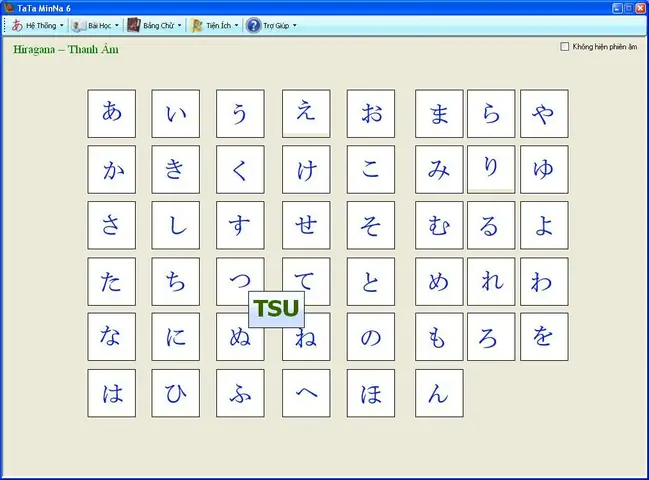The width and height of the screenshot is (649, 480).
Task: Click the う character card
Action: [240, 114]
